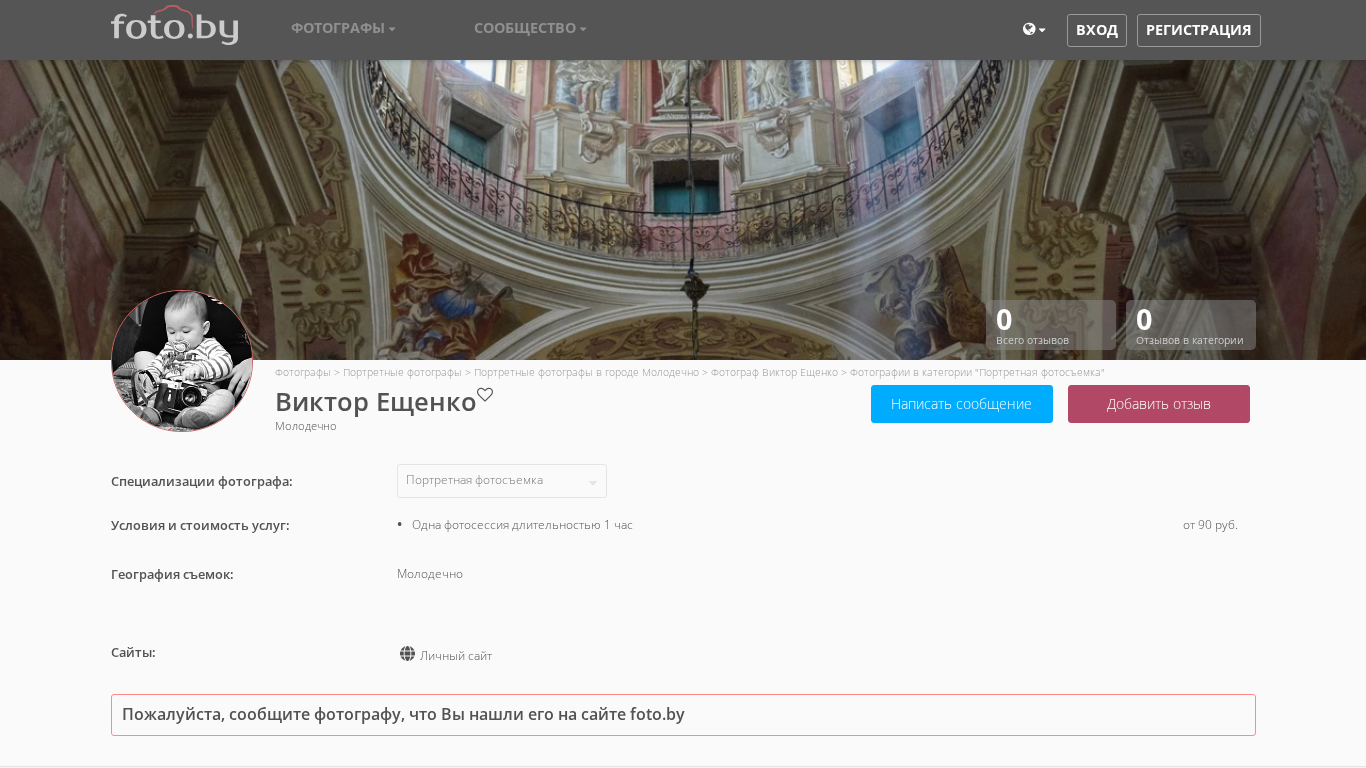Screen dimensions: 1366x768
Task: Click the foto.by logo
Action: [x=174, y=26]
